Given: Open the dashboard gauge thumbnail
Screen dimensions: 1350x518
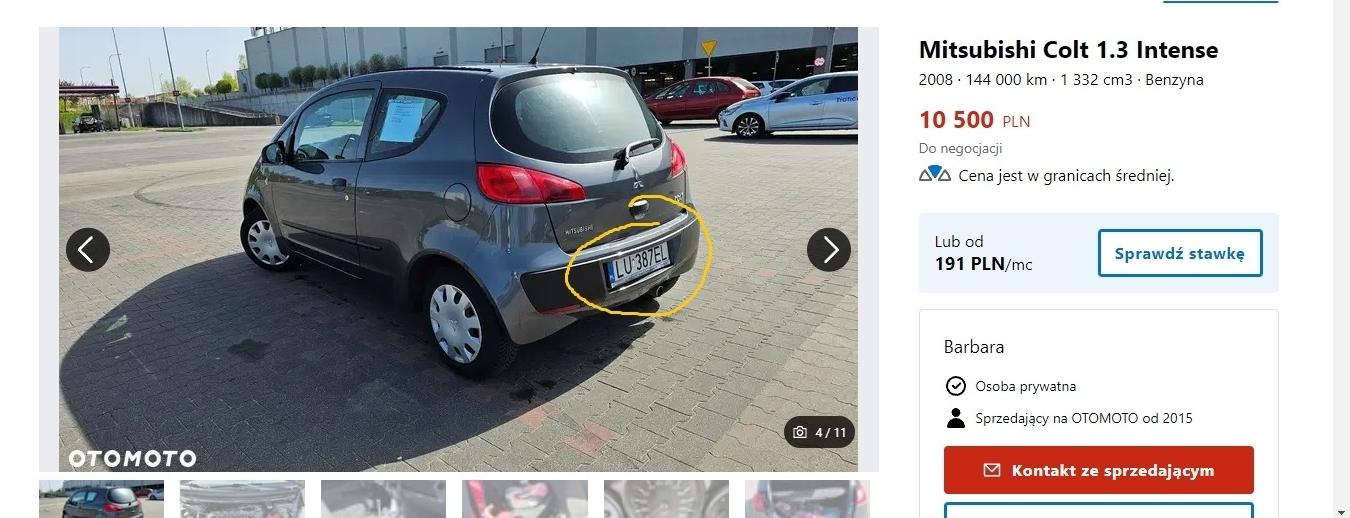Looking at the screenshot, I should tap(666, 499).
